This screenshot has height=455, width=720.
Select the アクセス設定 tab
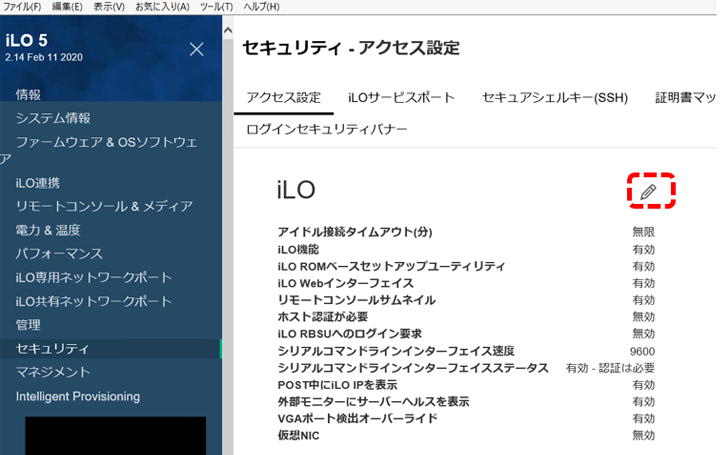point(284,98)
